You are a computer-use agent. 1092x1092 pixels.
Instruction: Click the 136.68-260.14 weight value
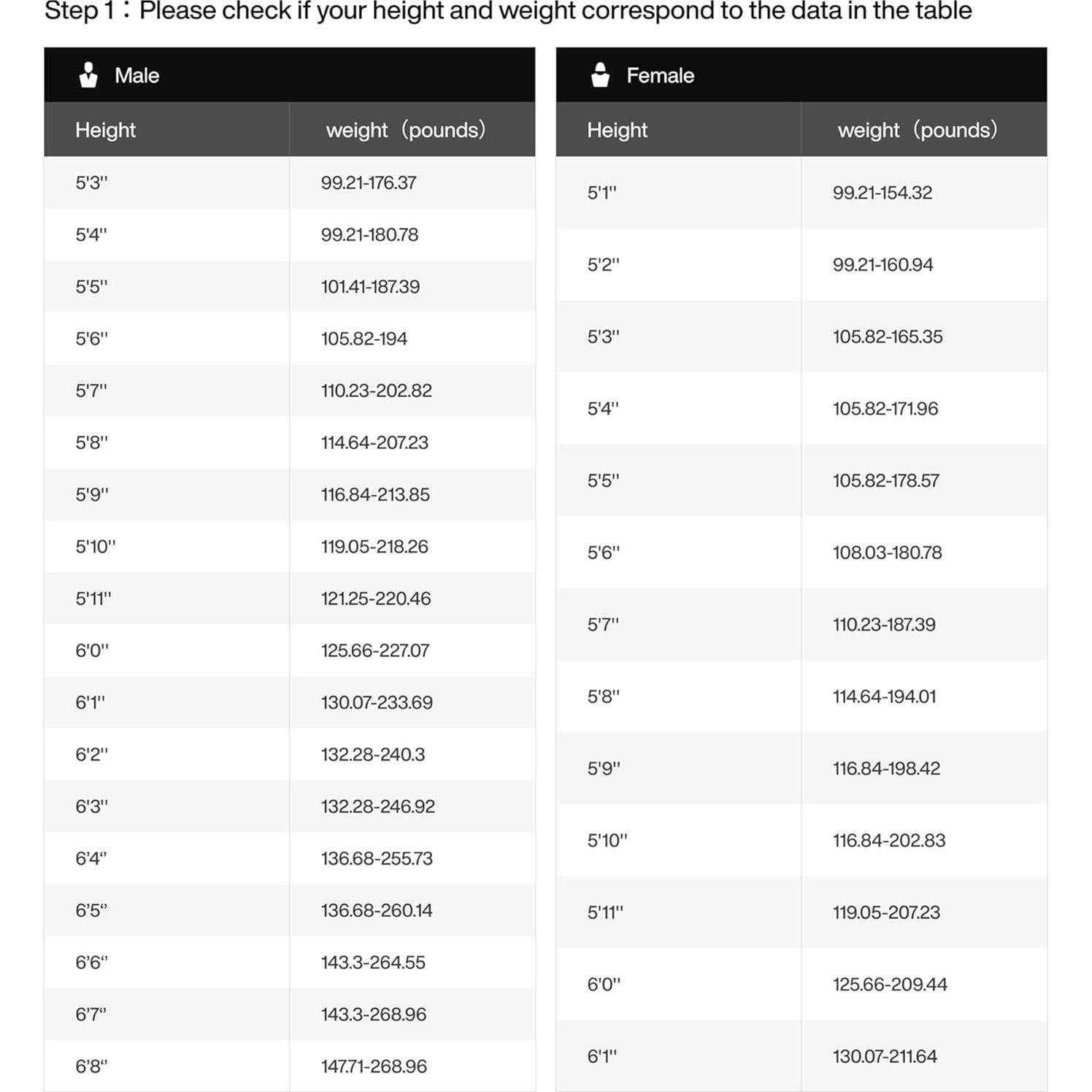pyautogui.click(x=377, y=910)
